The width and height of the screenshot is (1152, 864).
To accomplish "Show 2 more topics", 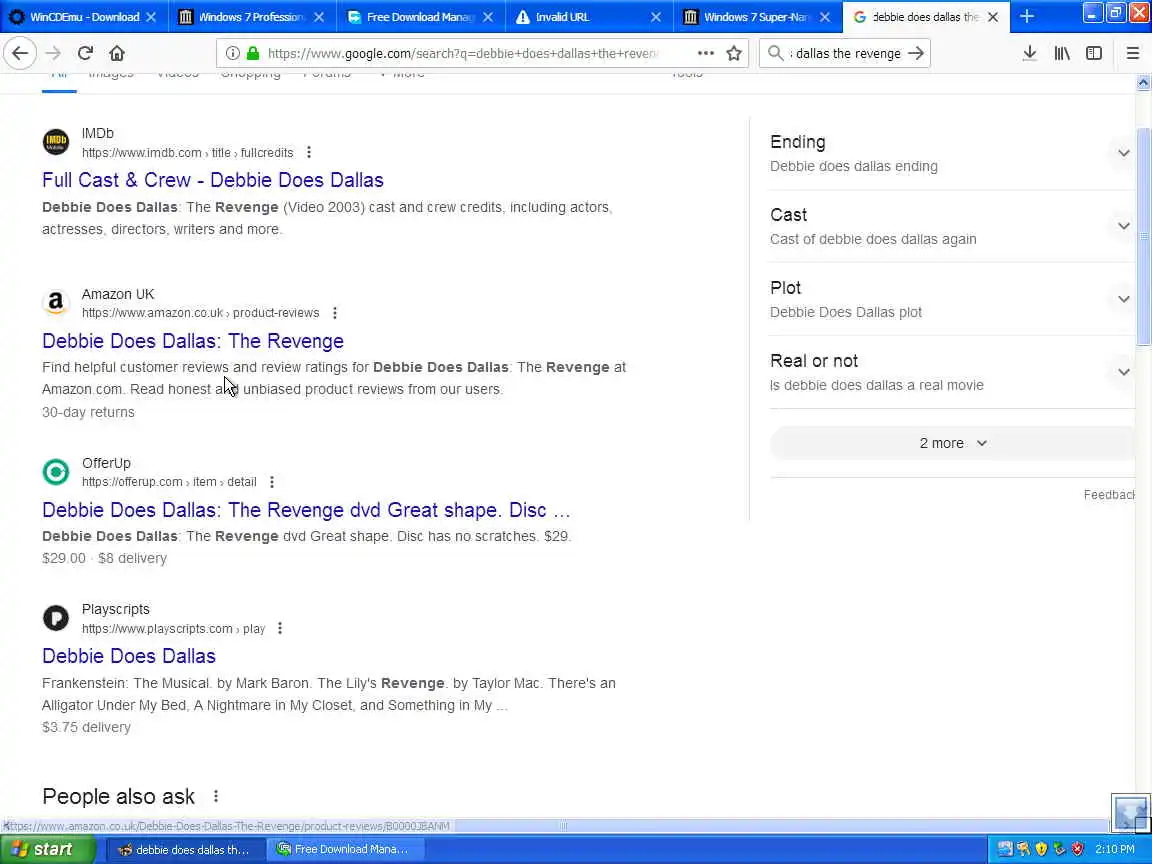I will tap(953, 443).
